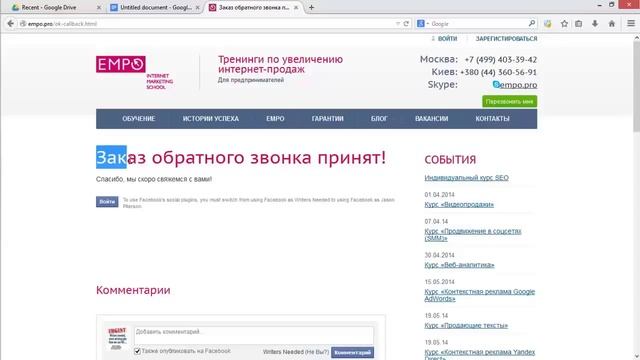Click the Комментарий submit button

pos(352,353)
